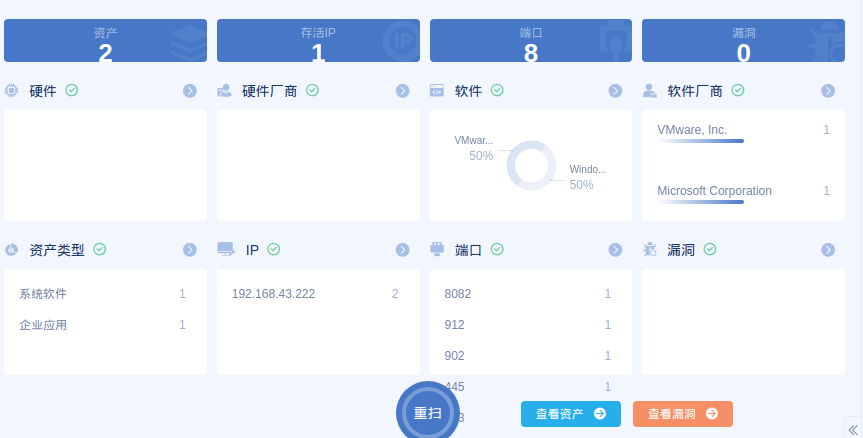863x438 pixels.
Task: Click the Microsoft Corporation progress bar
Action: coord(700,202)
